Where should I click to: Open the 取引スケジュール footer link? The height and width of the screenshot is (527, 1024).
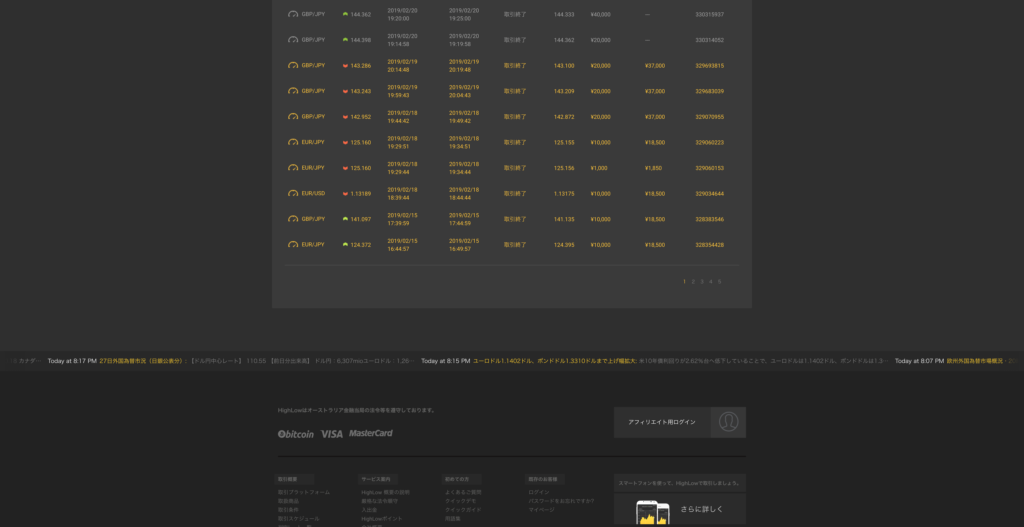point(298,519)
